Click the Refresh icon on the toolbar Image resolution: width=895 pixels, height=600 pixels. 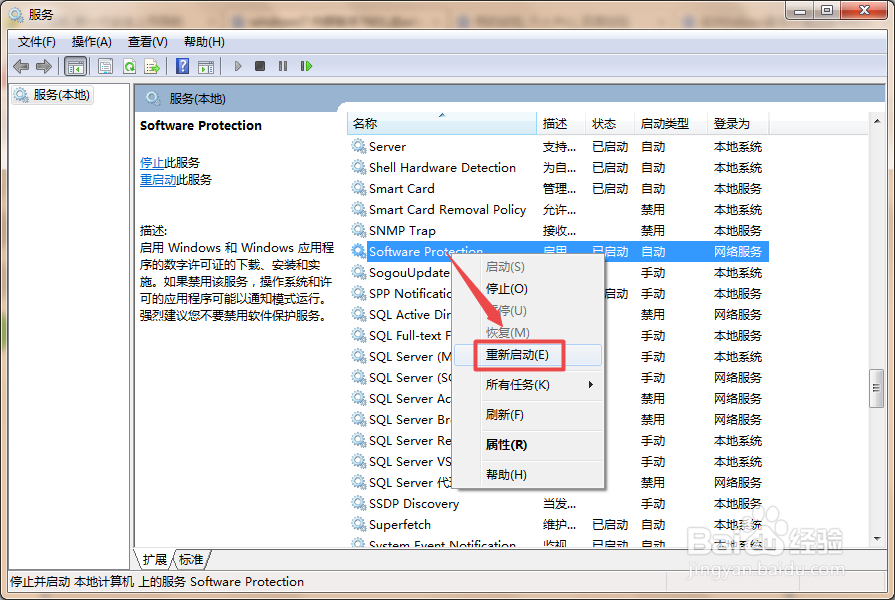[x=130, y=66]
